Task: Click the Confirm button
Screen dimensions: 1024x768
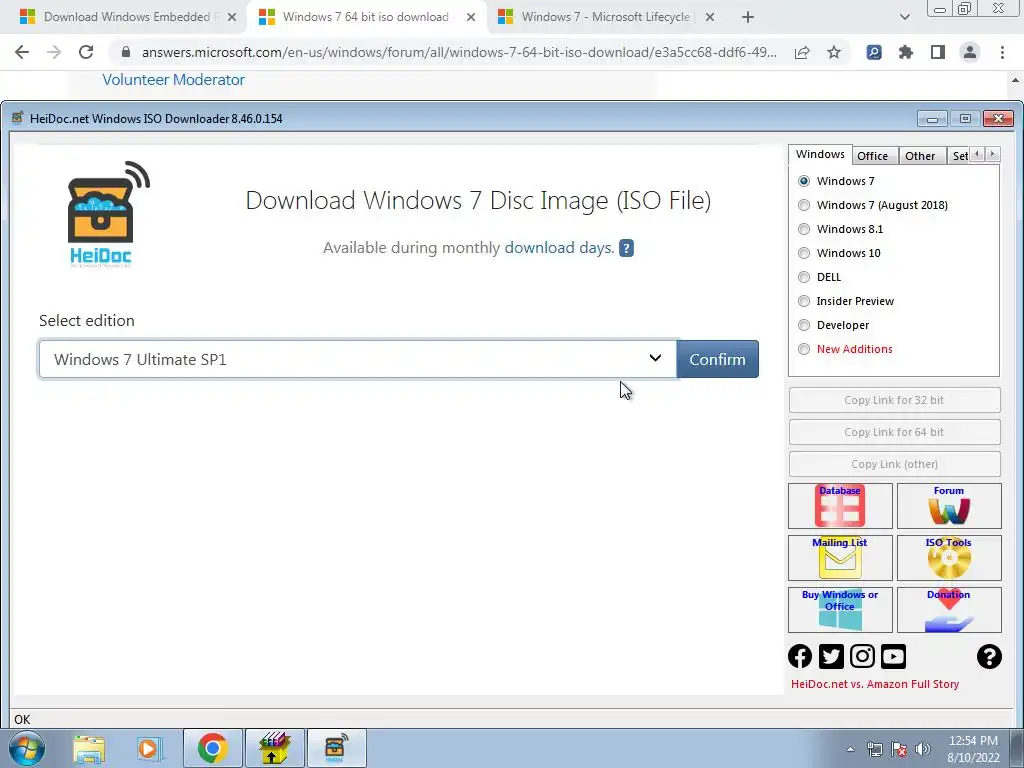Action: coord(718,359)
